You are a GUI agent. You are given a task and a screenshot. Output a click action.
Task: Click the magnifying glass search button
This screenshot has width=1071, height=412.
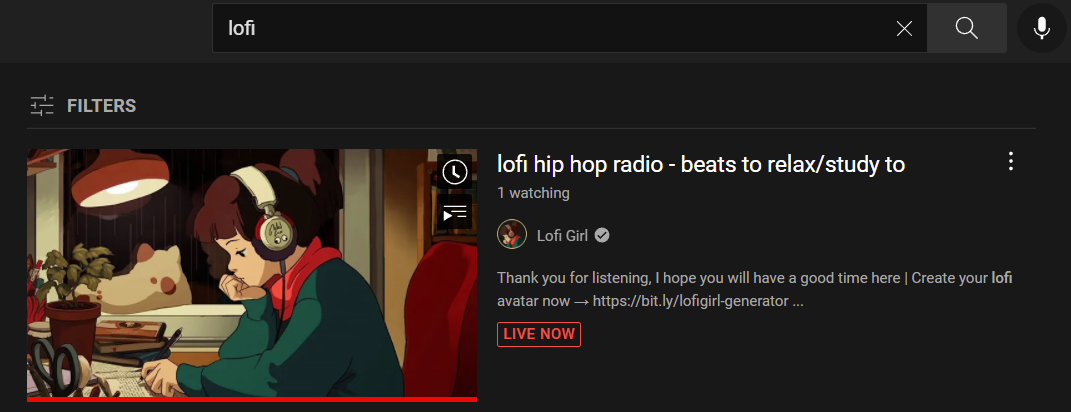click(966, 28)
